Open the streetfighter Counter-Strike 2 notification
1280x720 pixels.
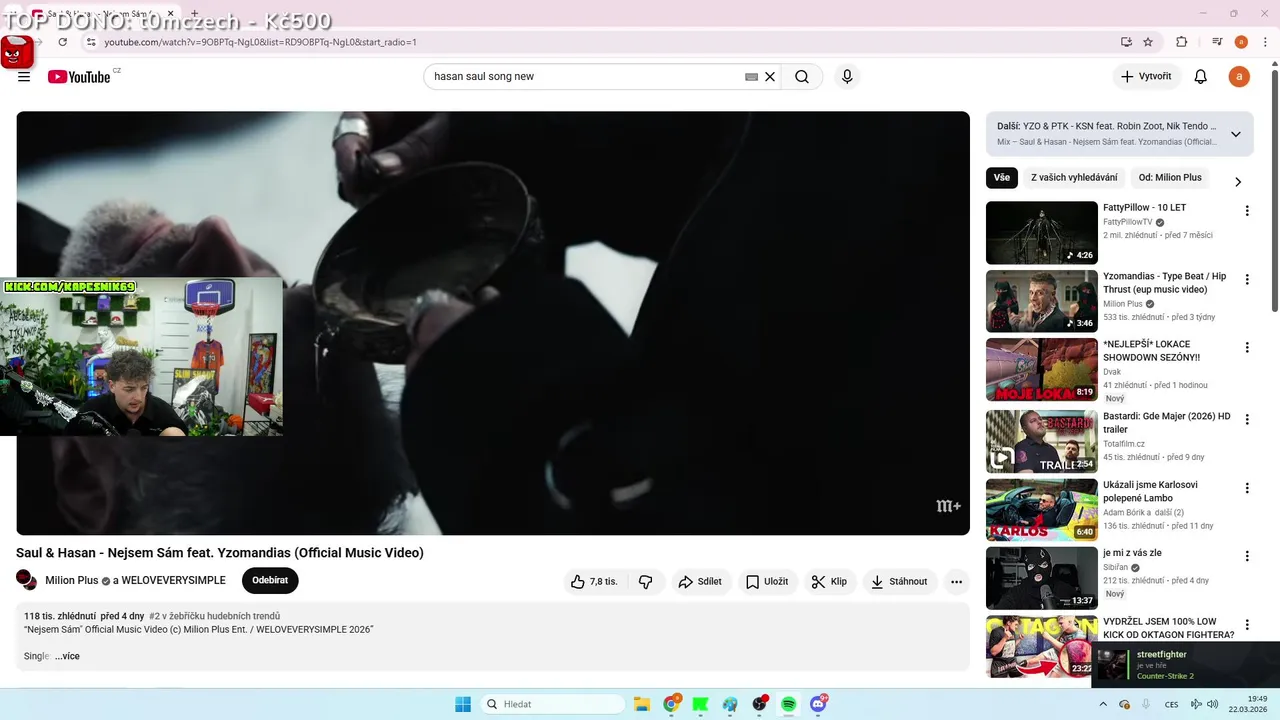coord(1186,665)
